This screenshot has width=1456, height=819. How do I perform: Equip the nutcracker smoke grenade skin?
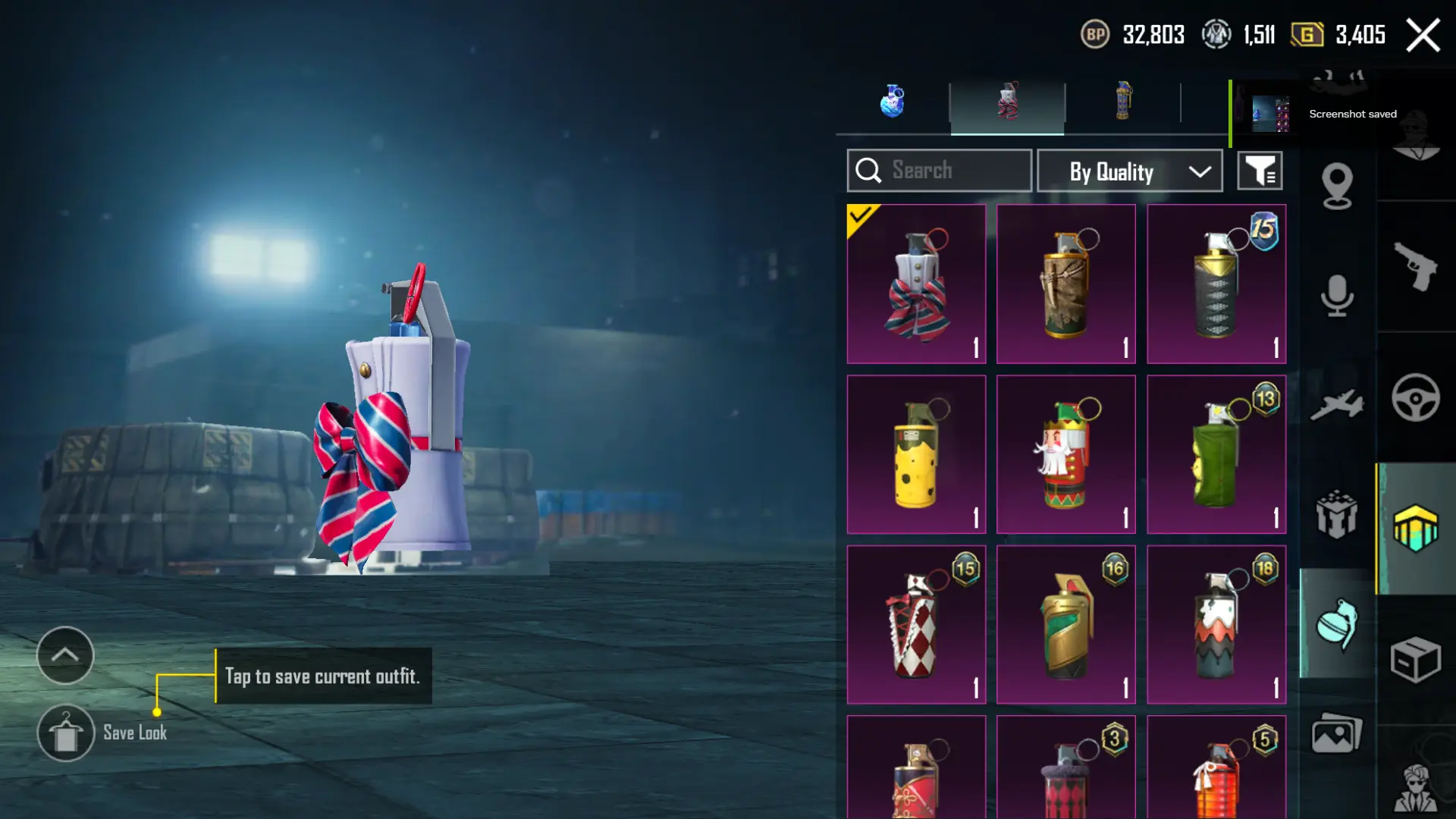(x=1065, y=454)
